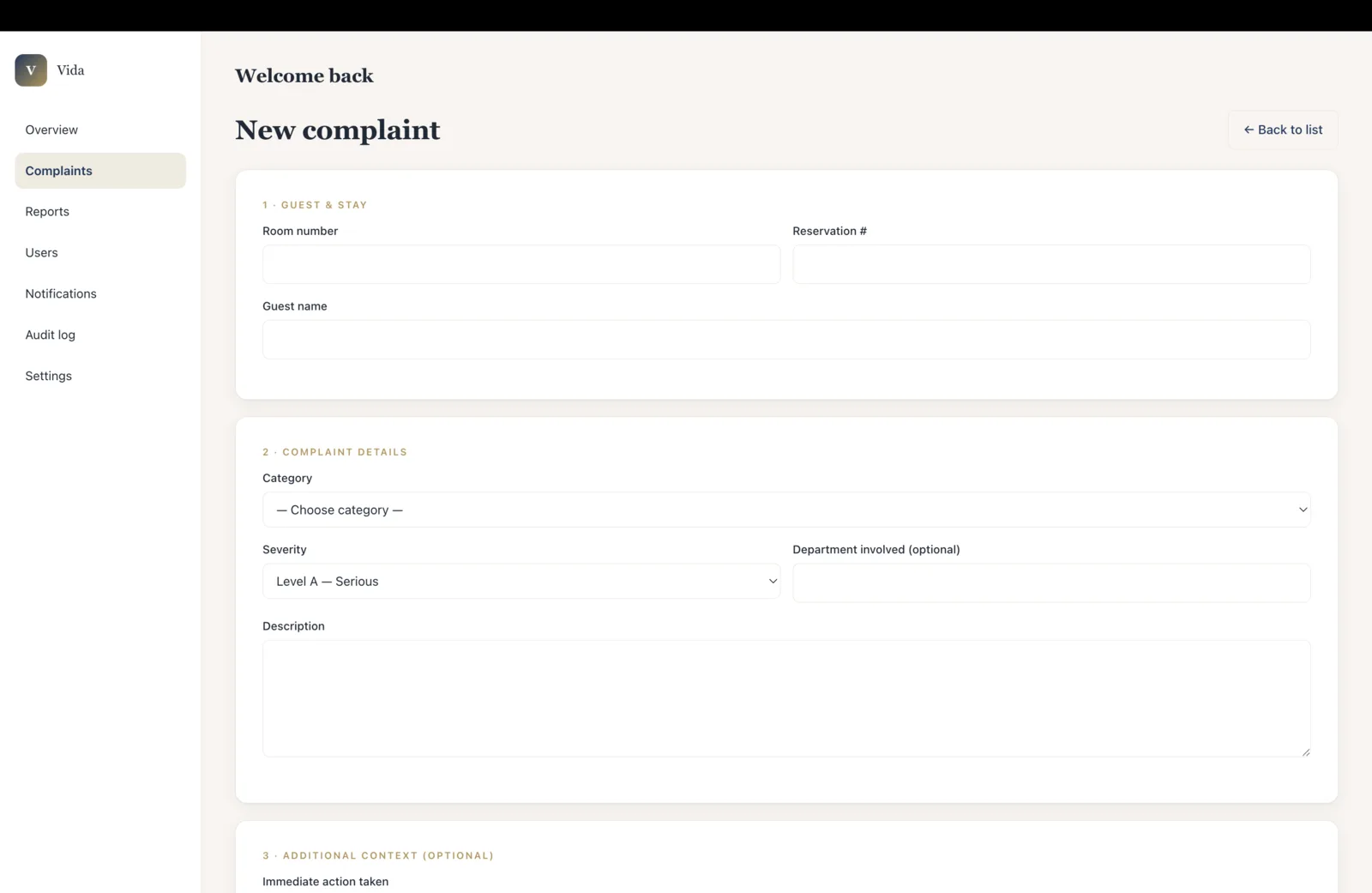
Task: Open the Users page
Action: 100,253
